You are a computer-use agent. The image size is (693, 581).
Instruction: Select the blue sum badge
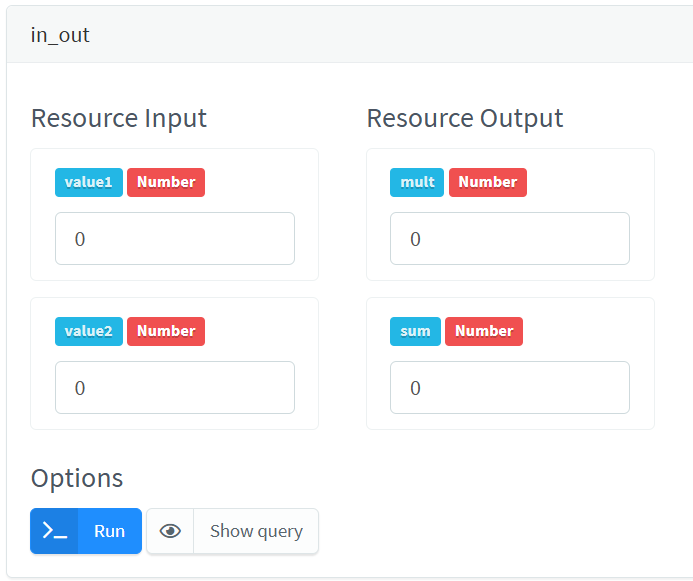click(415, 331)
